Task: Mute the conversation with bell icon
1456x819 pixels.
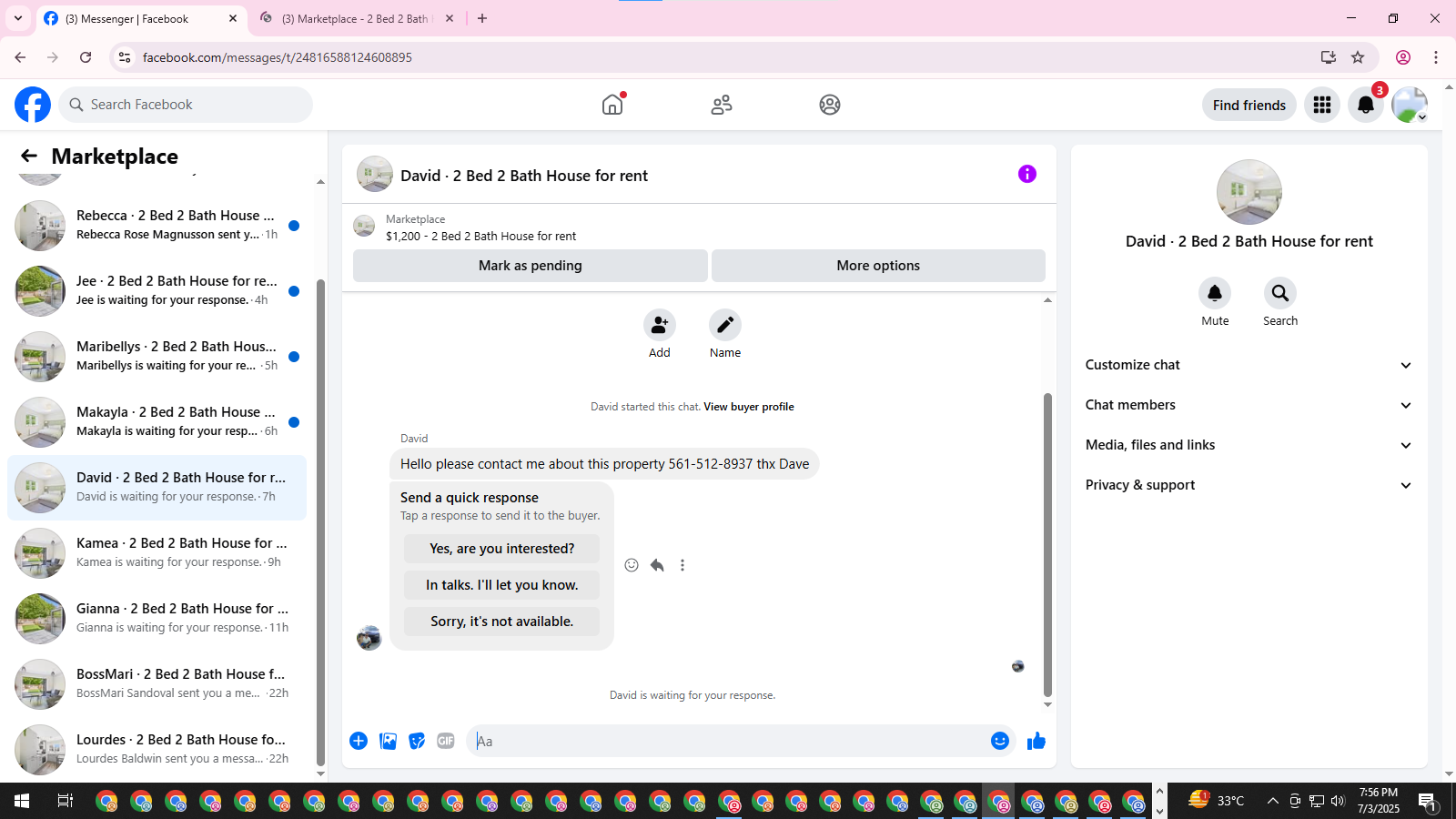Action: click(x=1215, y=293)
